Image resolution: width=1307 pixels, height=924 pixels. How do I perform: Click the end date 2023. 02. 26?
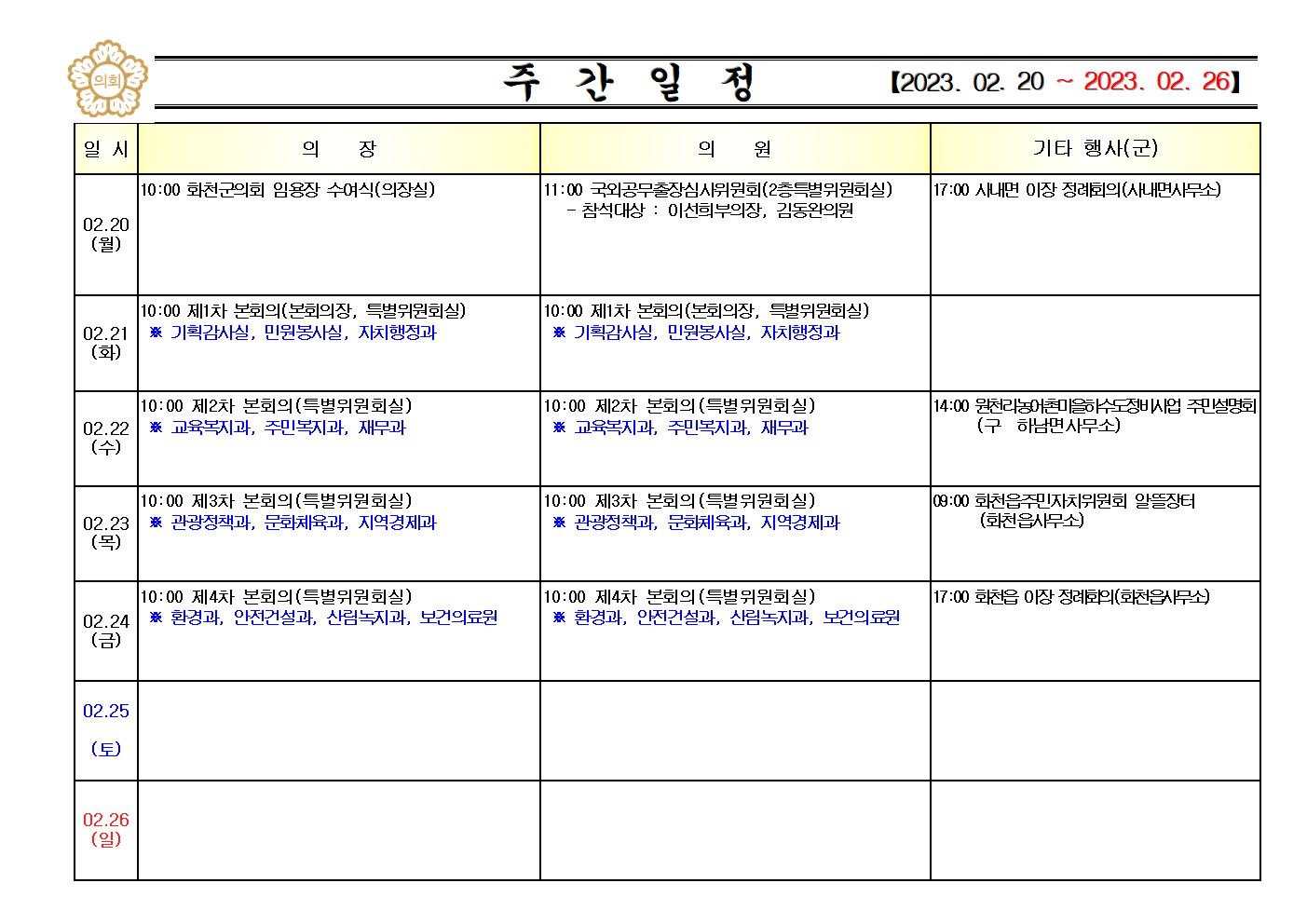(1157, 82)
